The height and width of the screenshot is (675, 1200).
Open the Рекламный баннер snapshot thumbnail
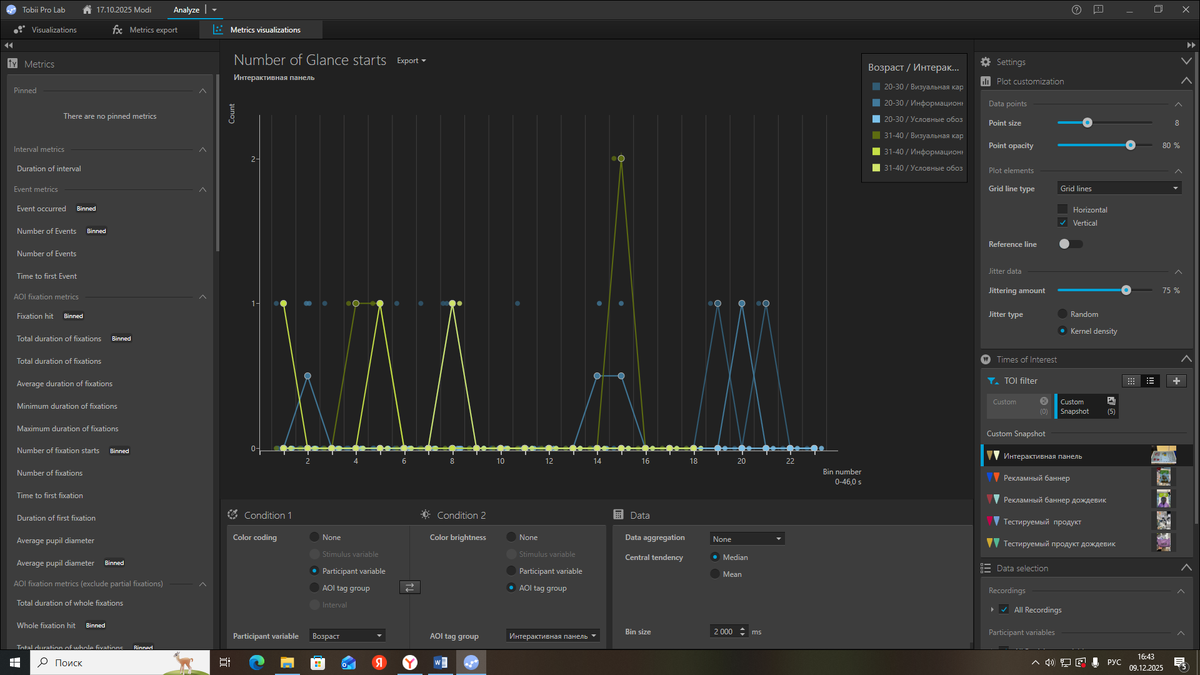point(1163,478)
